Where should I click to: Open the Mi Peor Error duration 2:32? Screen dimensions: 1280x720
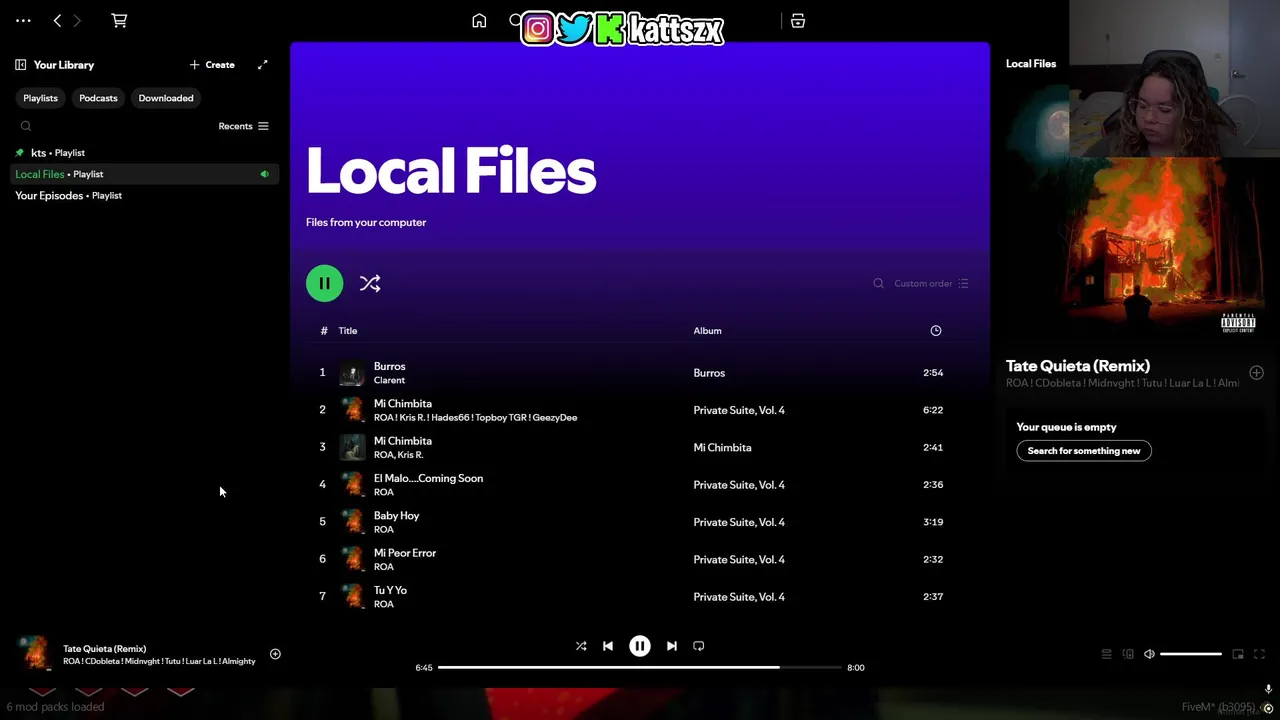click(933, 560)
